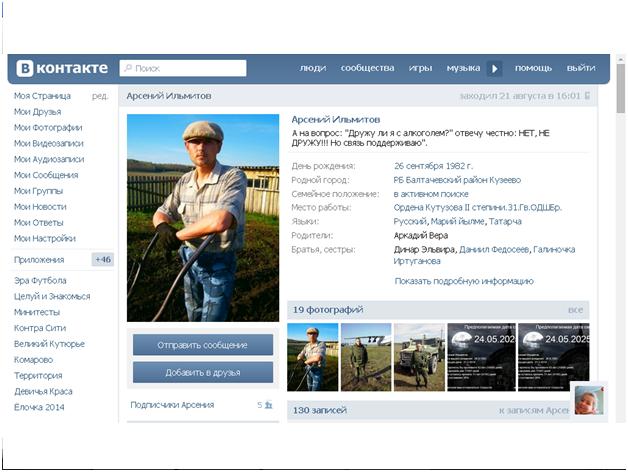Click Татарча language link
Viewport: 628px width, 472px height.
click(x=505, y=222)
